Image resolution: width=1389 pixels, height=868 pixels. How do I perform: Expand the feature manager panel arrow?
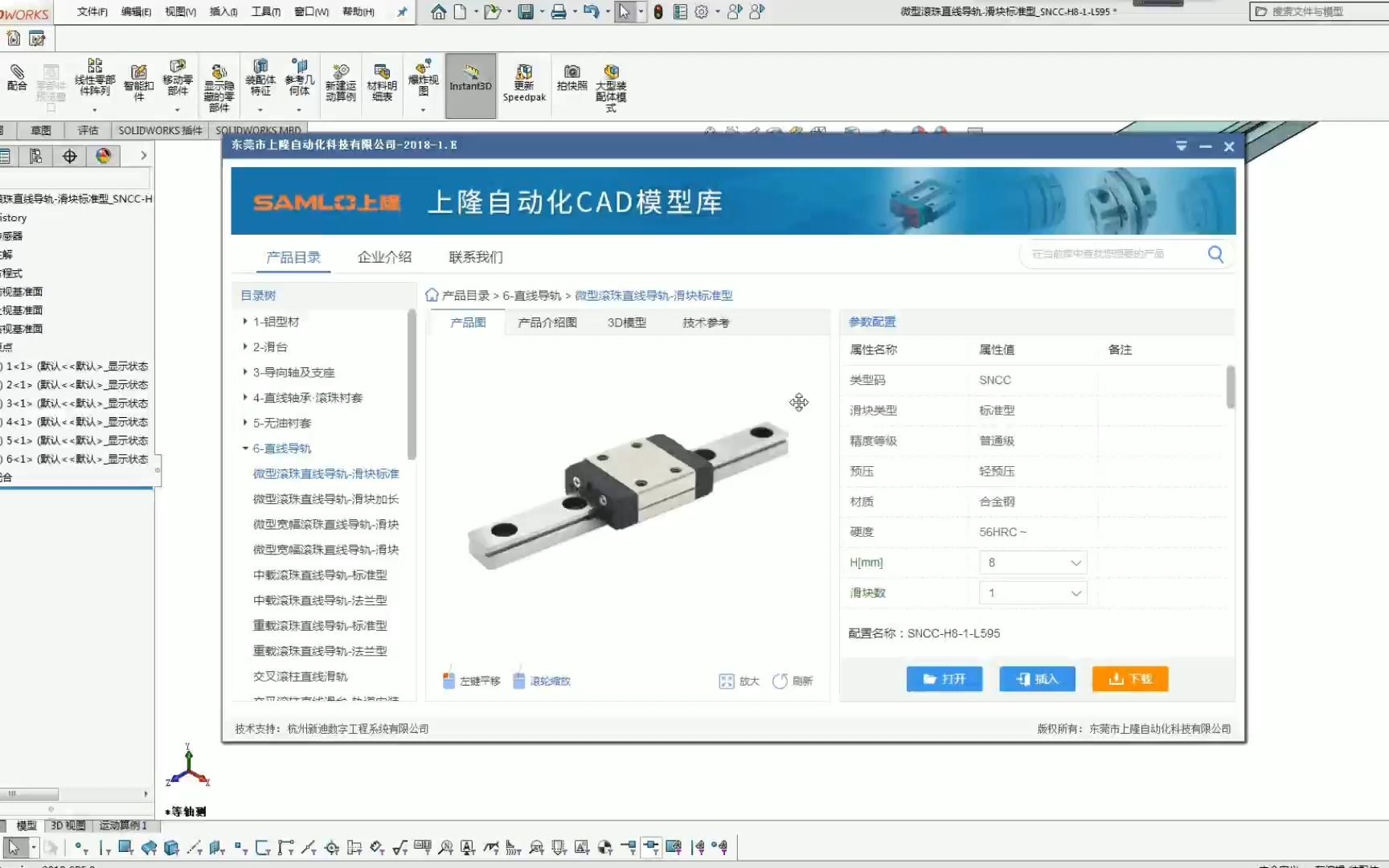144,156
